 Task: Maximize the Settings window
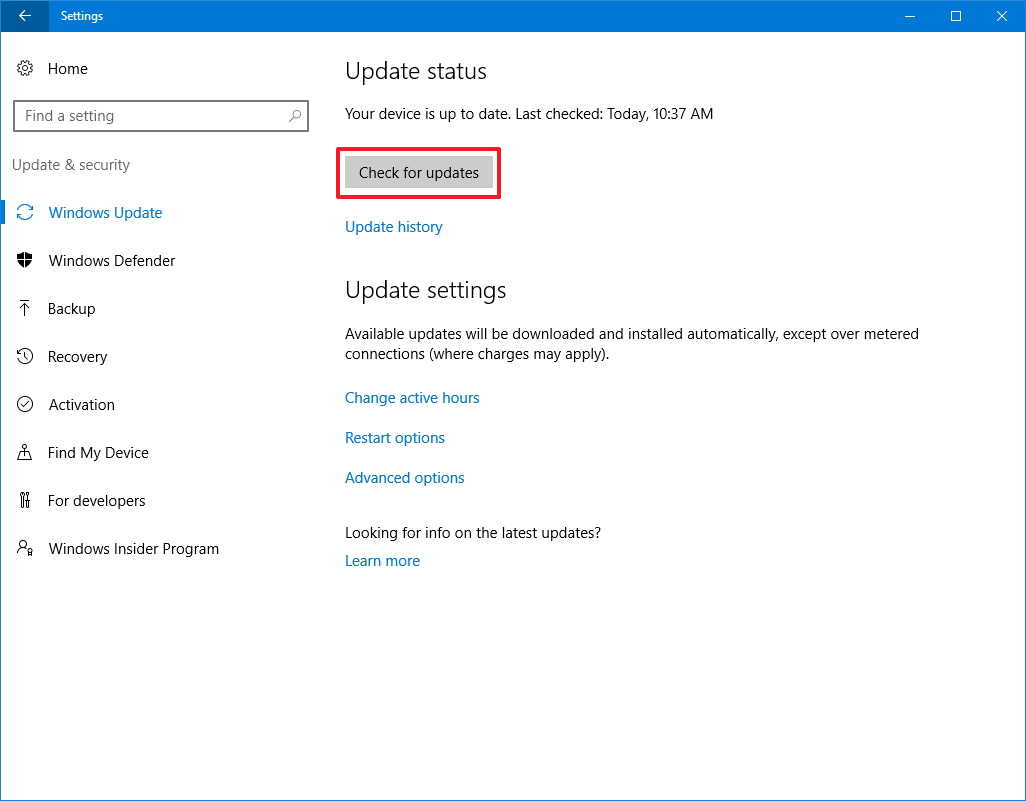[x=955, y=16]
